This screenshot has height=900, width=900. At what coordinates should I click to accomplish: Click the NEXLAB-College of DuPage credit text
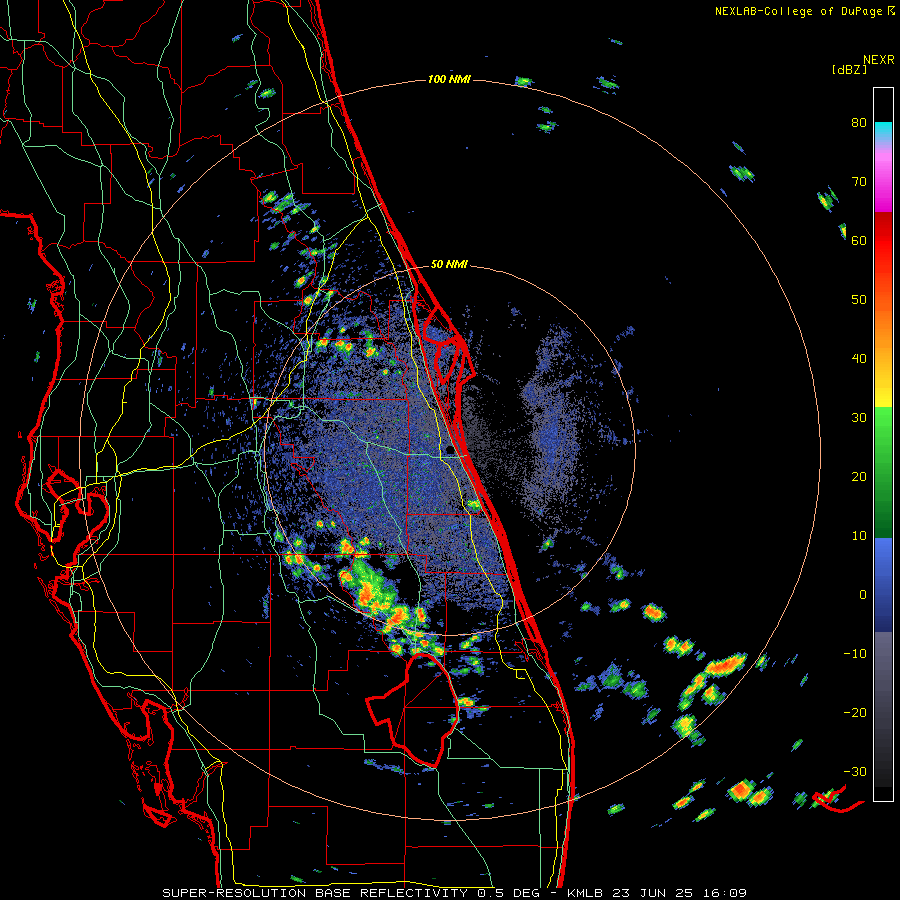799,11
